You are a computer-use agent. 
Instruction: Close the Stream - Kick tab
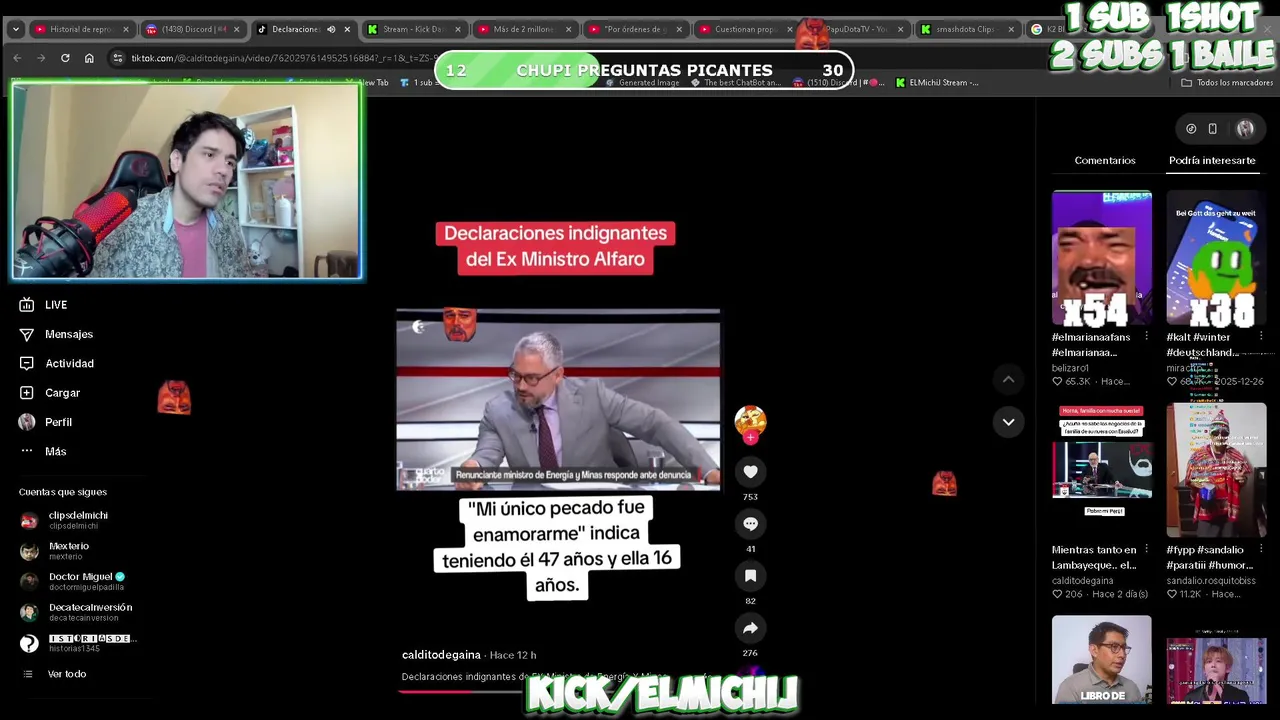coord(457,29)
